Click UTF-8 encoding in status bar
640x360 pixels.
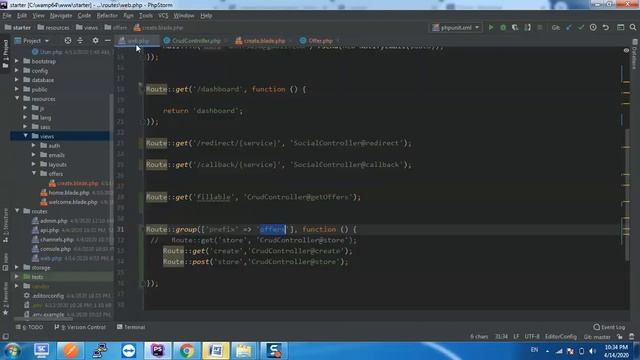532,337
